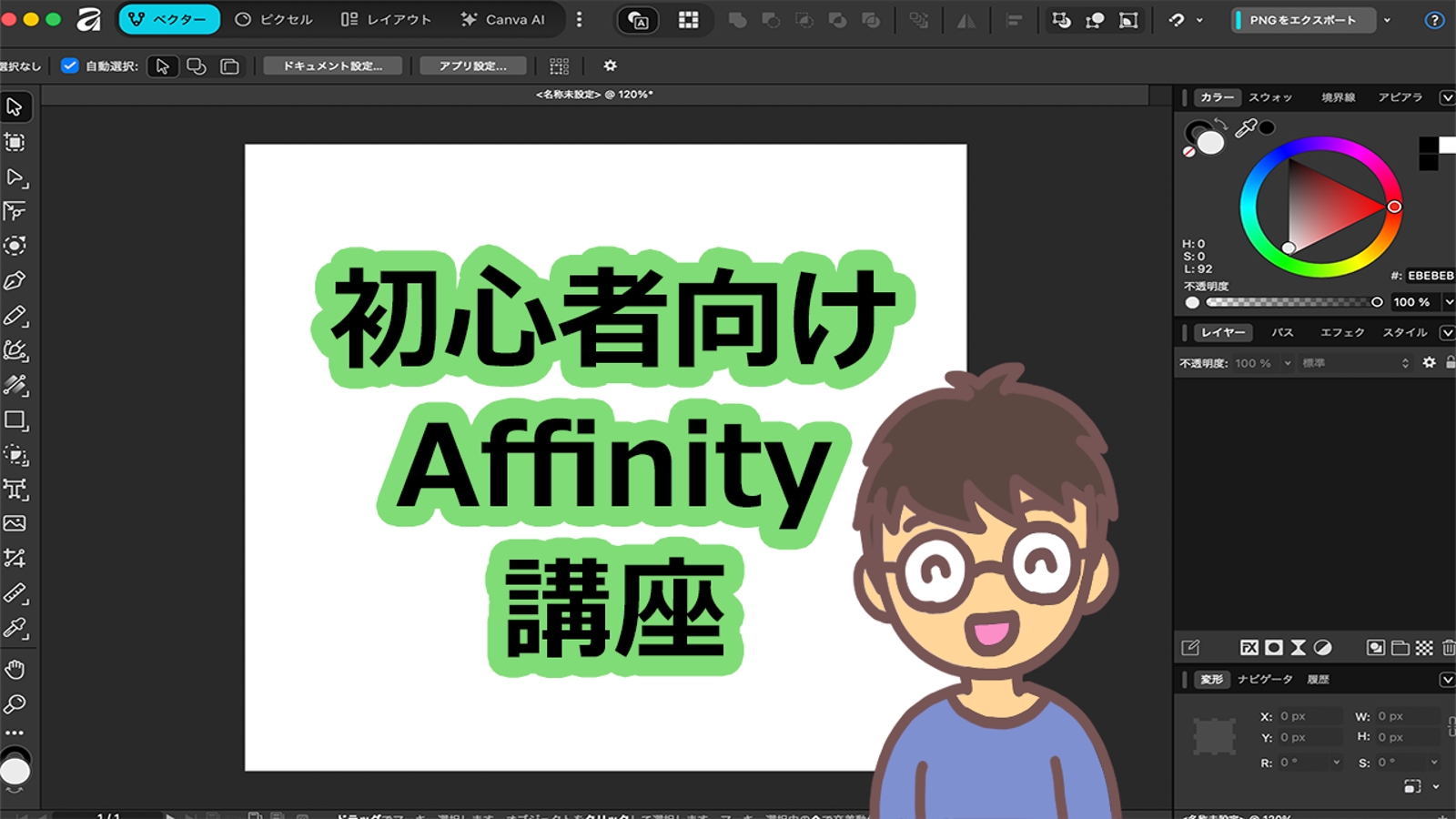Open the layer opacity 100 % dropdown
This screenshot has width=1456, height=819.
click(x=1287, y=362)
